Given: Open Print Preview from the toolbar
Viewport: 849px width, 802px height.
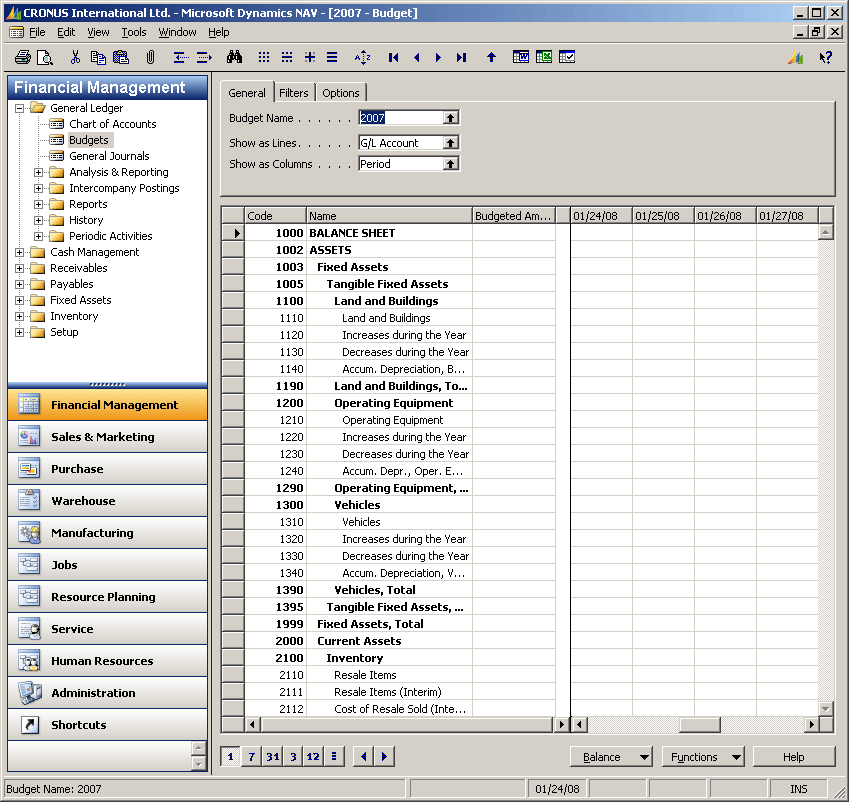Looking at the screenshot, I should (44, 57).
